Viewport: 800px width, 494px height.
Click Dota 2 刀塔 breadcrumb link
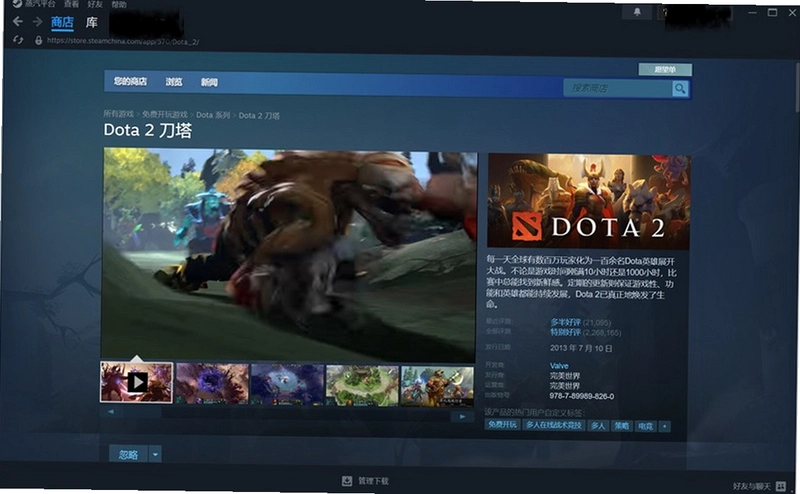[259, 115]
